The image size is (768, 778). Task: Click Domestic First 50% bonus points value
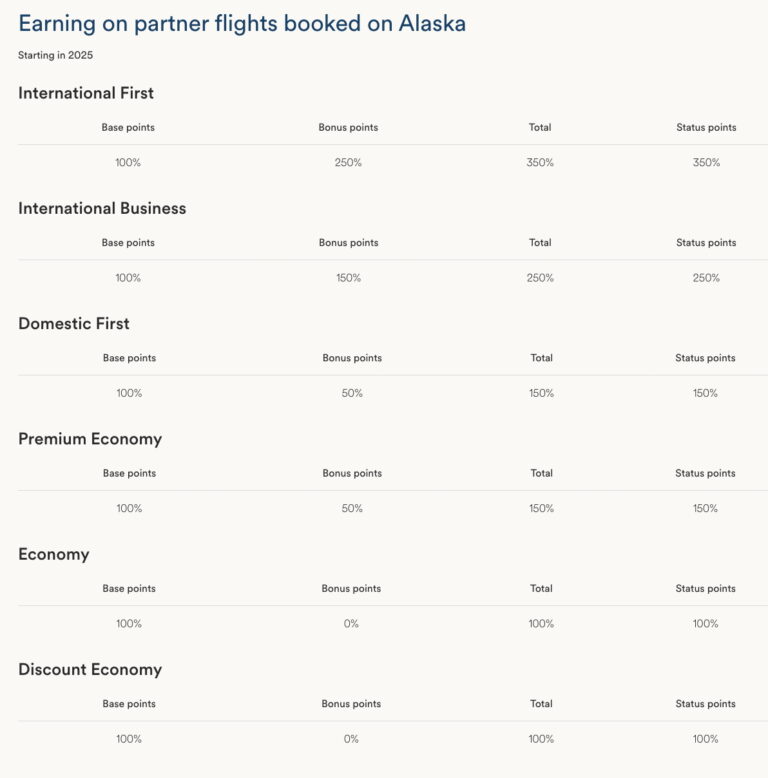point(352,393)
